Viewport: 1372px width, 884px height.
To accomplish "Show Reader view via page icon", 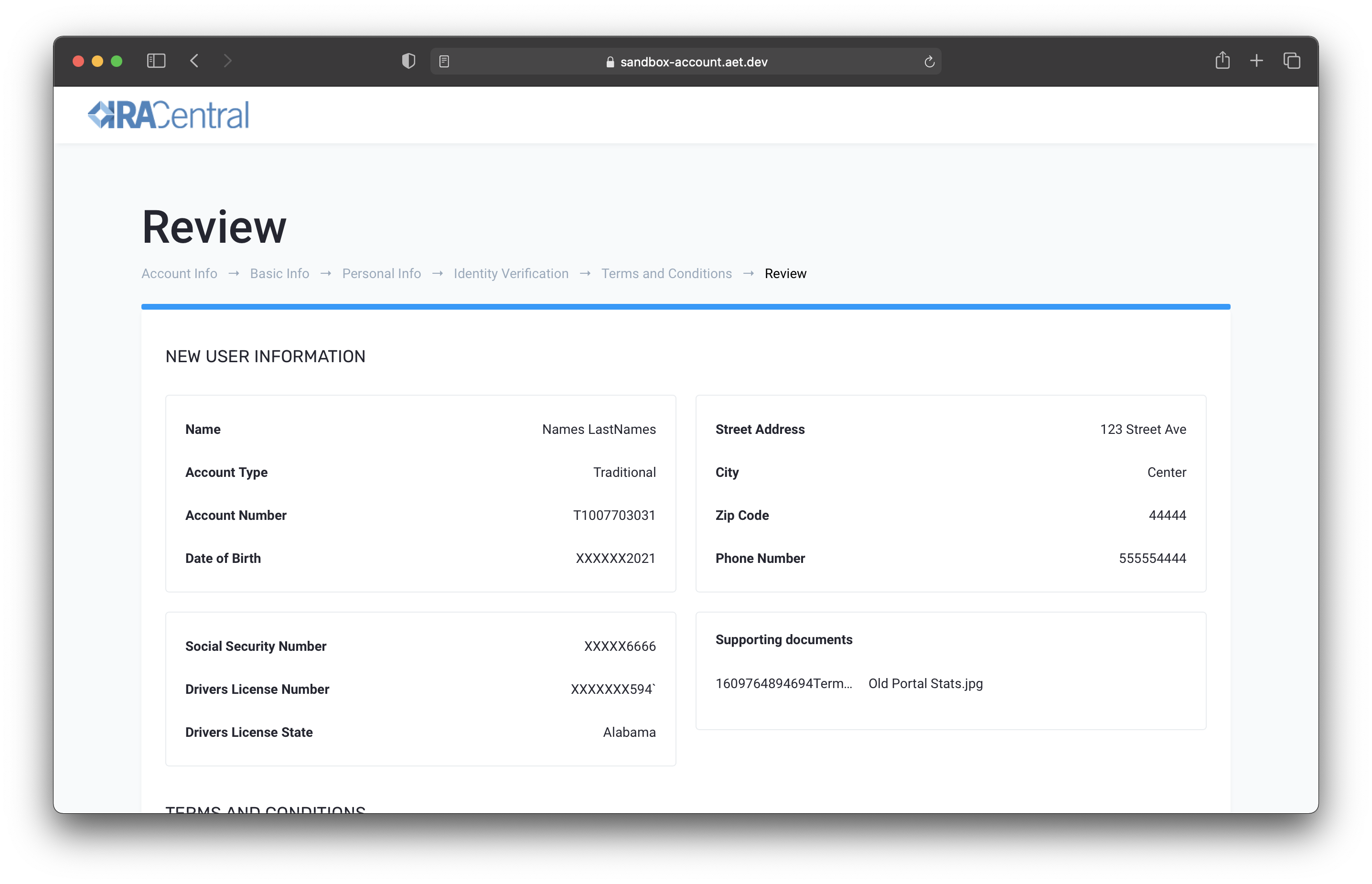I will point(444,62).
